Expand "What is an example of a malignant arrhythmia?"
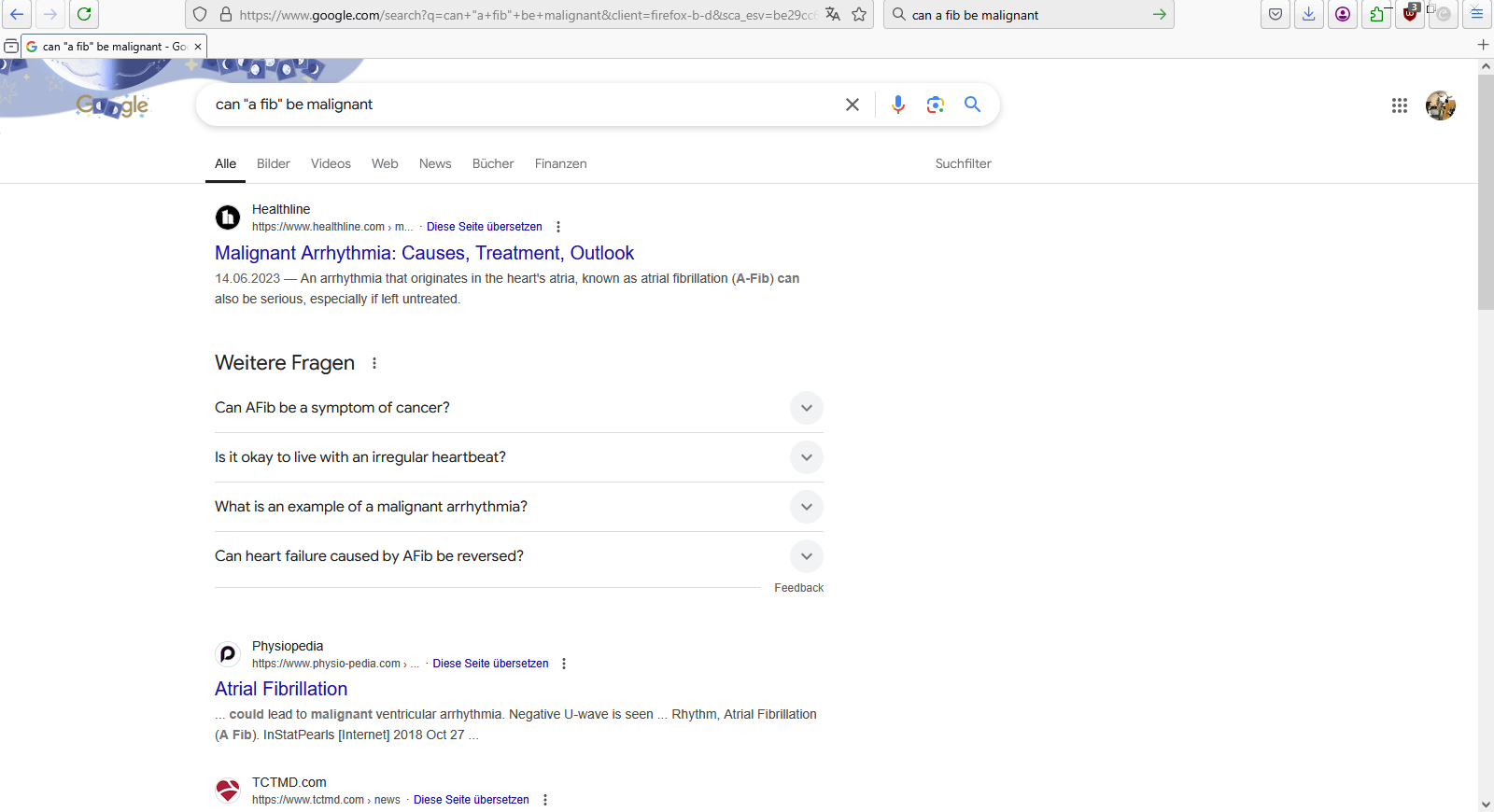Viewport: 1494px width, 812px height. (x=806, y=507)
